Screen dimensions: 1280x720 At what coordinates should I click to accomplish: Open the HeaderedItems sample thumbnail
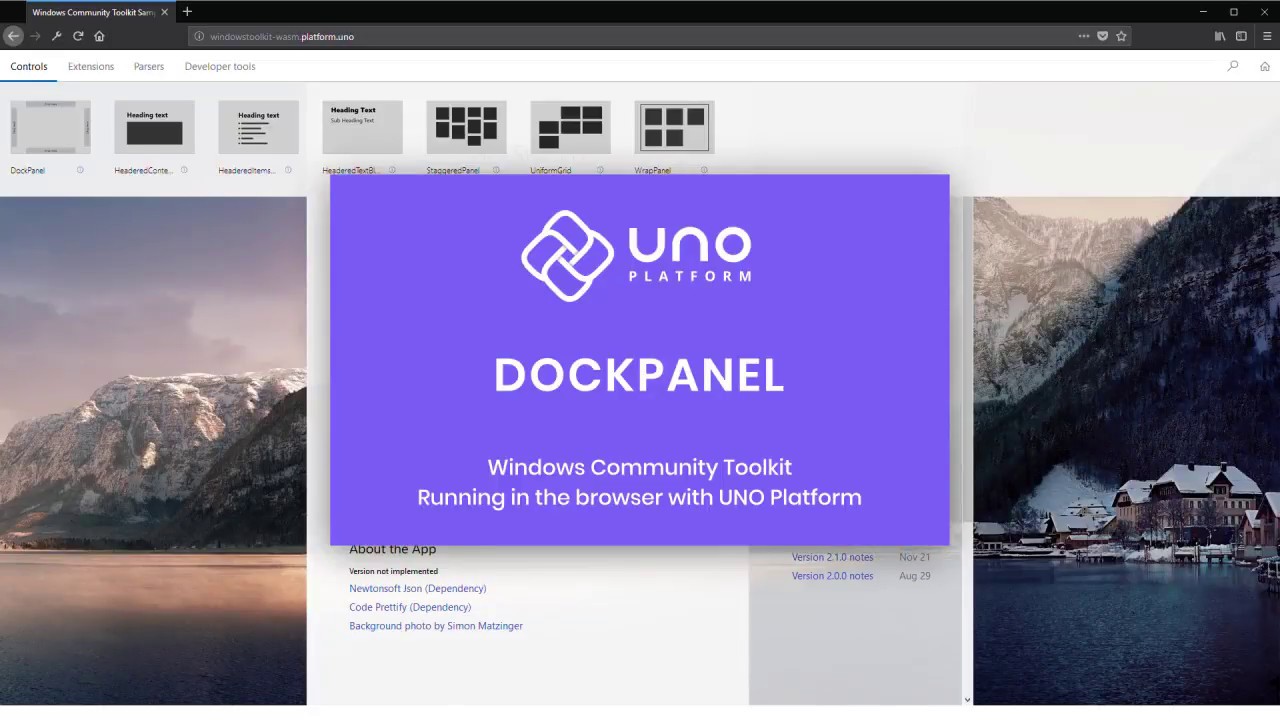coord(258,127)
